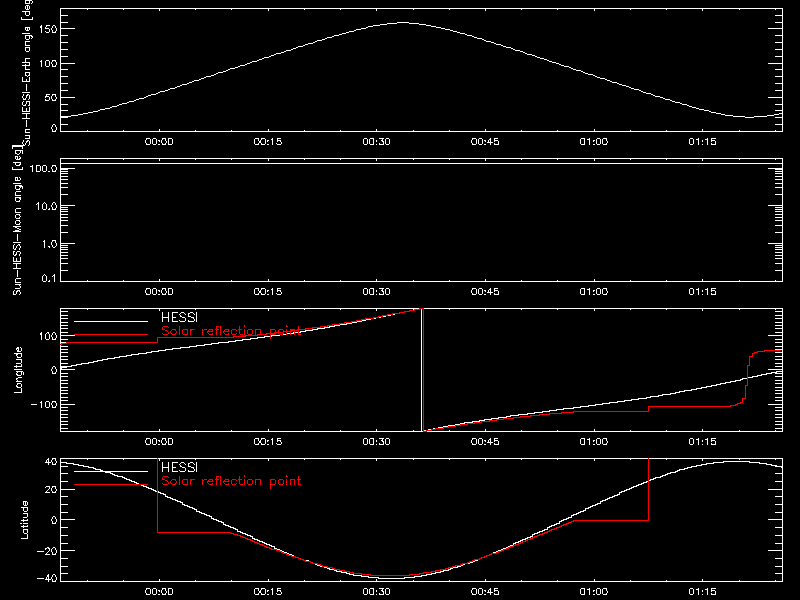This screenshot has height=600, width=800.
Task: Select the HESSI legend text in Longitude plot
Action: click(x=179, y=317)
